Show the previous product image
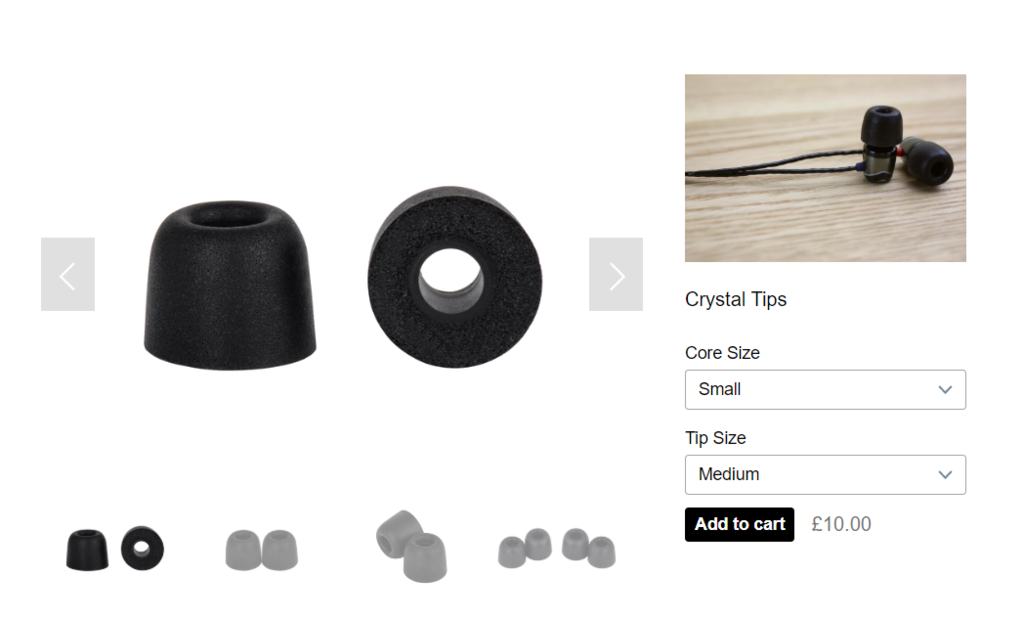This screenshot has width=1024, height=618. coord(68,274)
